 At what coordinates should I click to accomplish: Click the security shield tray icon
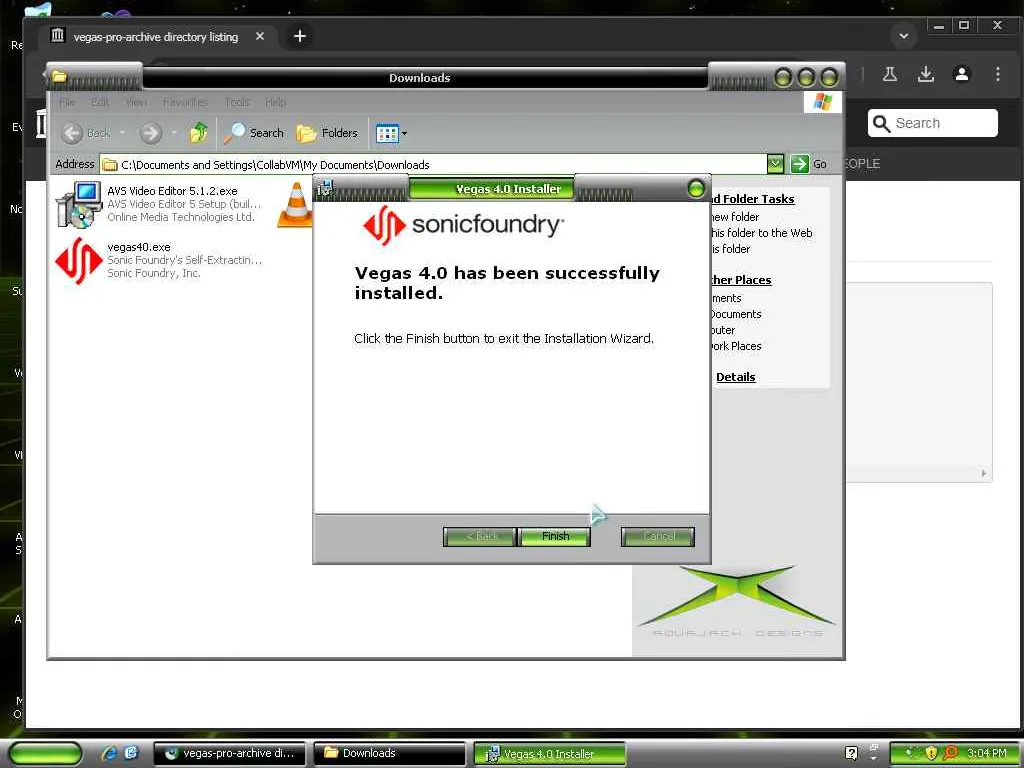click(931, 753)
